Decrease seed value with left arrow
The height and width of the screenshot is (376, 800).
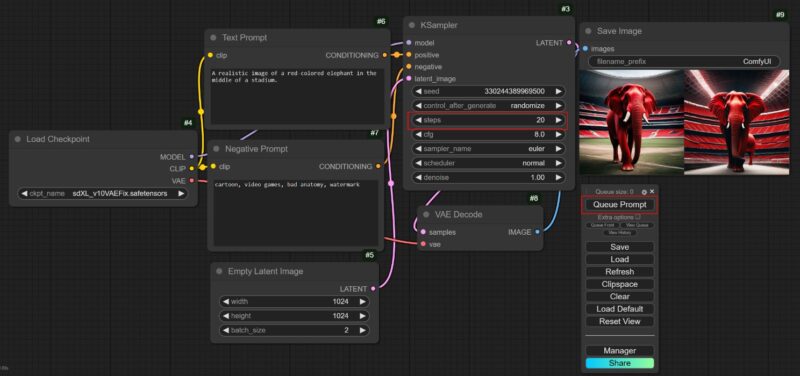418,91
